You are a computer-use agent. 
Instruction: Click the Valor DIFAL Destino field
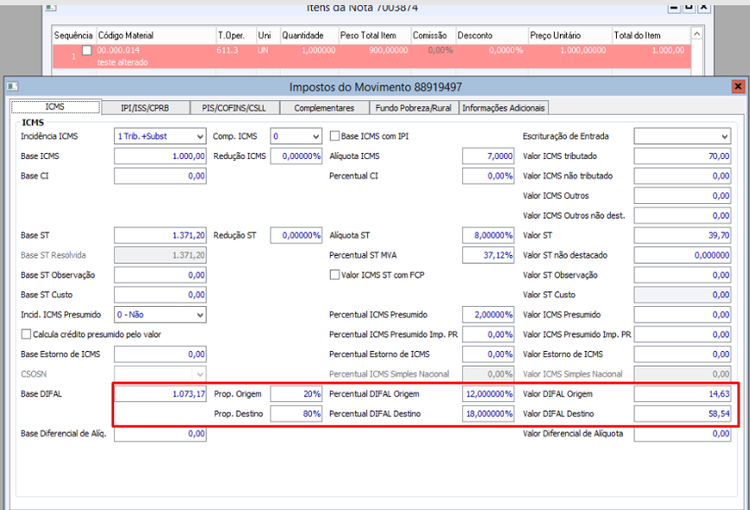click(x=683, y=414)
